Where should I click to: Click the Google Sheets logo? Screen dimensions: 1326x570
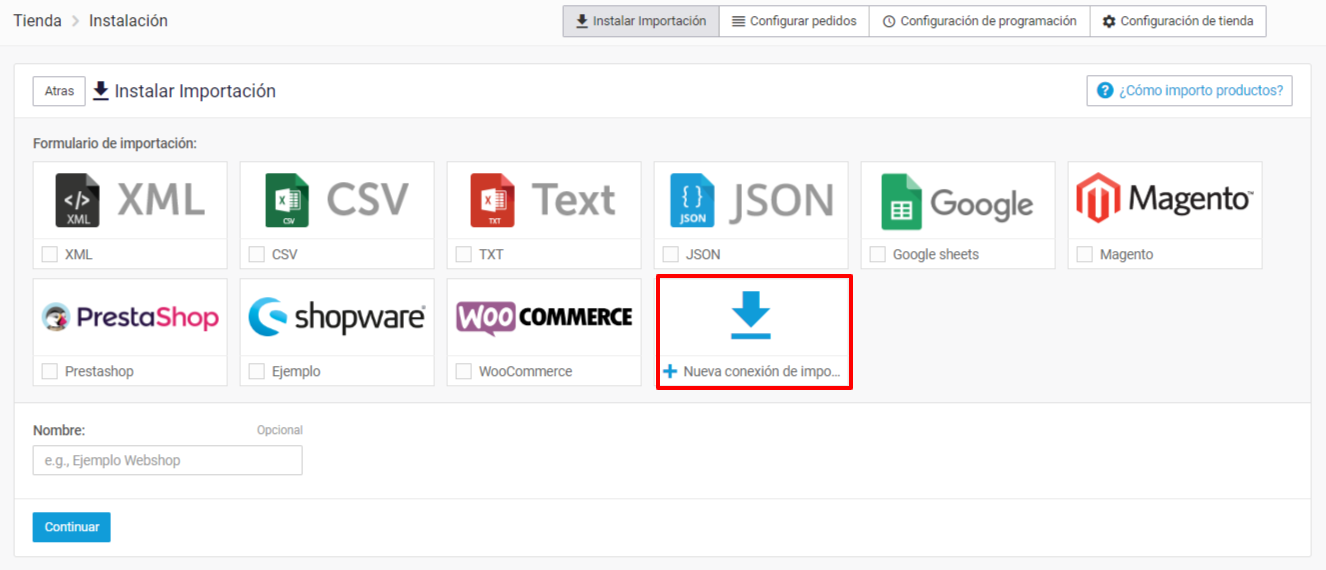pos(958,202)
